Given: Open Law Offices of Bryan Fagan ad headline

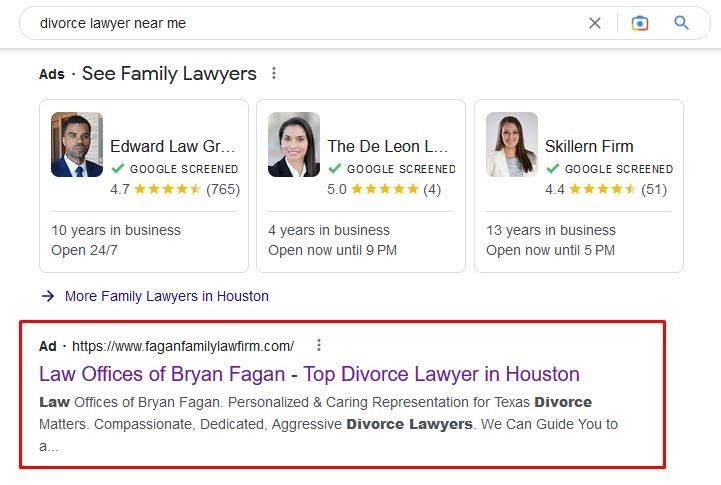Looking at the screenshot, I should [x=309, y=374].
